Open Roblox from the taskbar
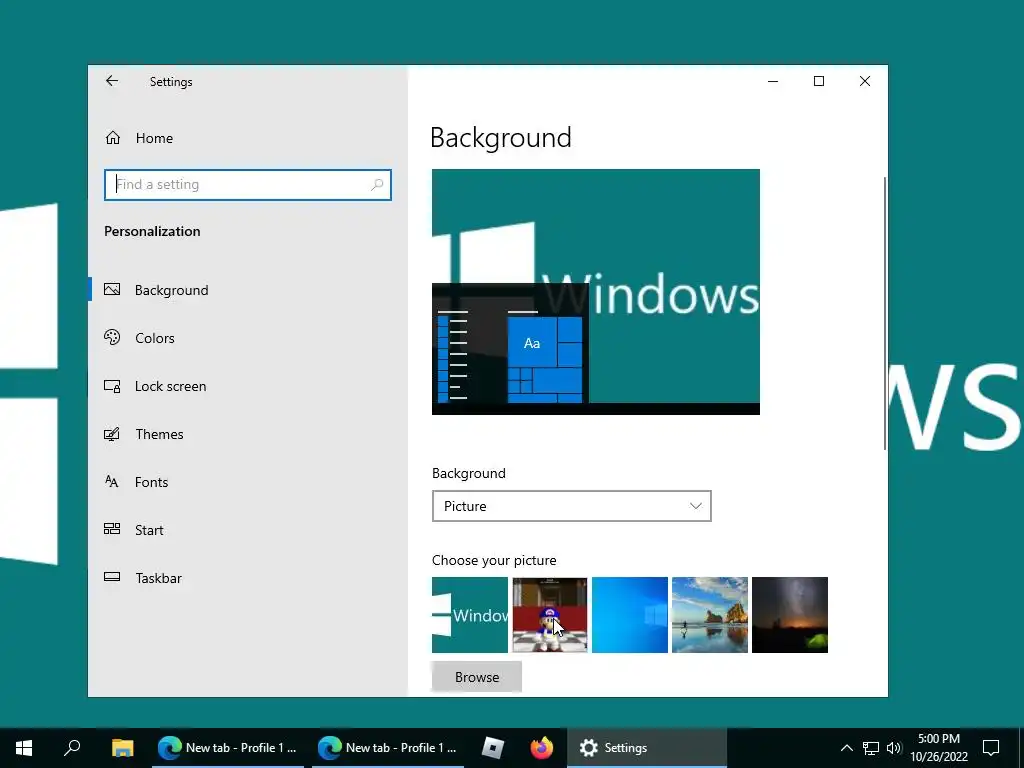The image size is (1024, 768). click(492, 748)
